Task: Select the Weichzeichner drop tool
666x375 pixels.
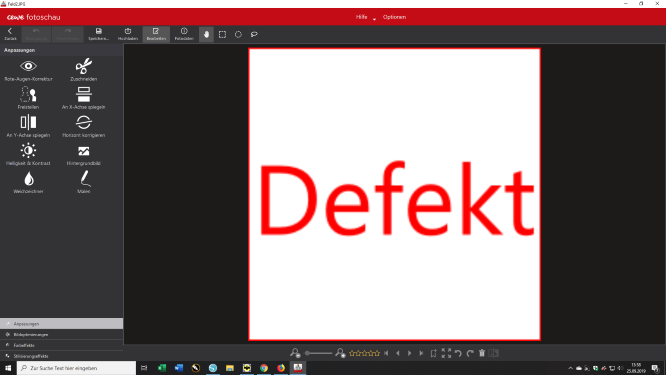Action: 28,182
